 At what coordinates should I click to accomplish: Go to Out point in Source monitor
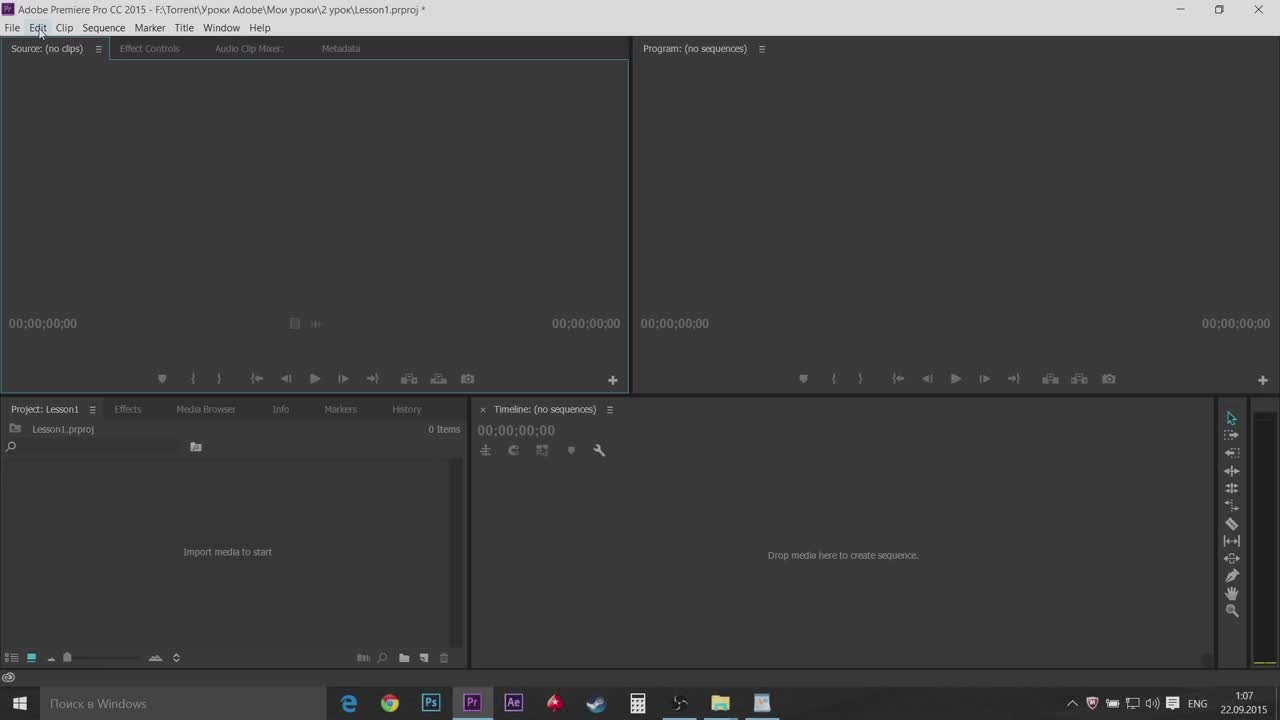[372, 379]
